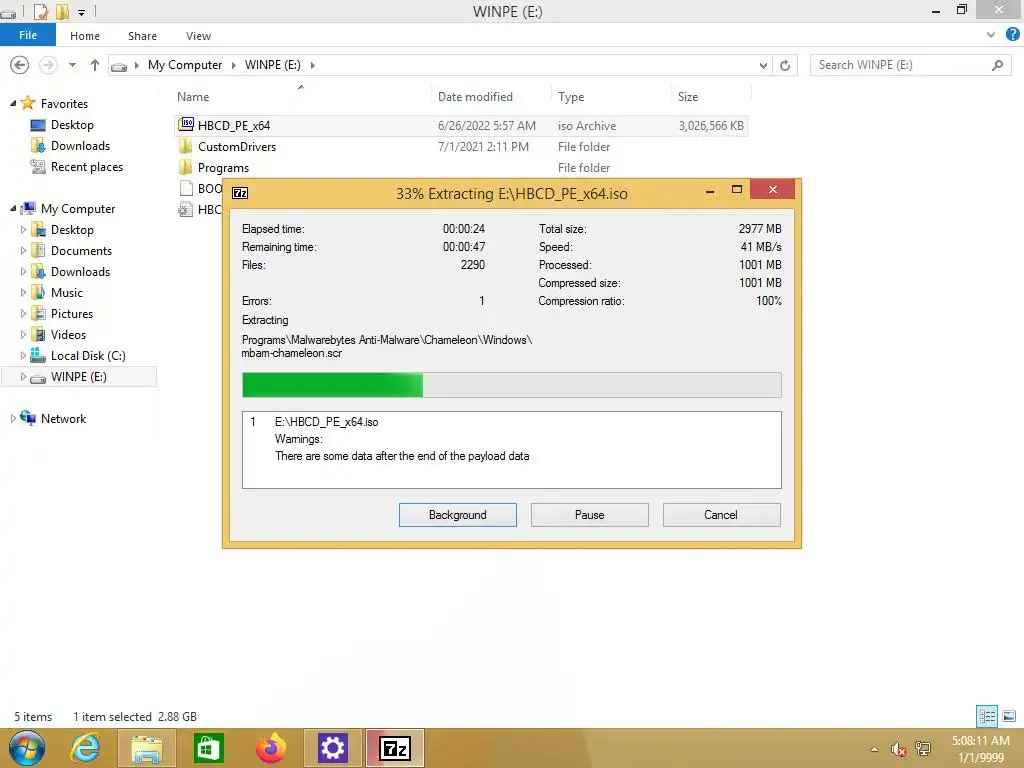Select Pictures in the navigation pane
Image resolution: width=1024 pixels, height=768 pixels.
[72, 313]
